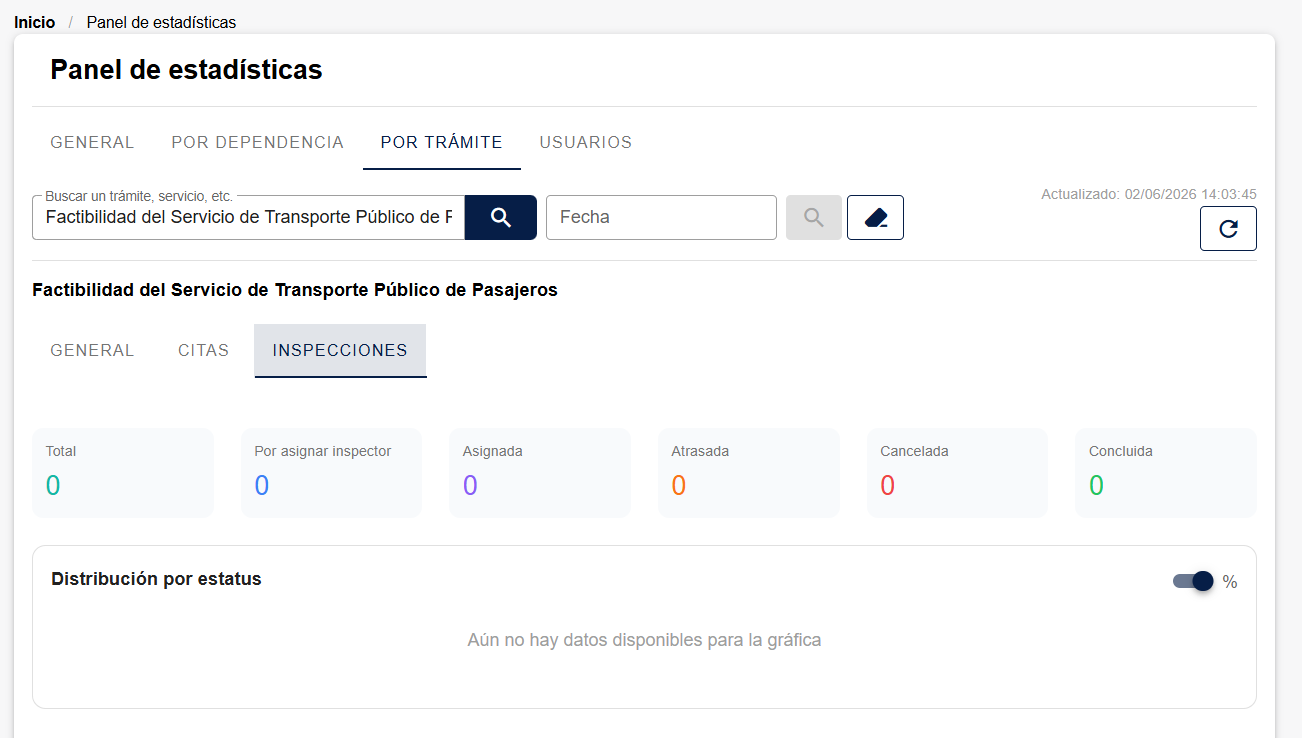Select the INSPECCIONES sub-tab
Screen dimensions: 1302x738
pyautogui.click(x=340, y=350)
